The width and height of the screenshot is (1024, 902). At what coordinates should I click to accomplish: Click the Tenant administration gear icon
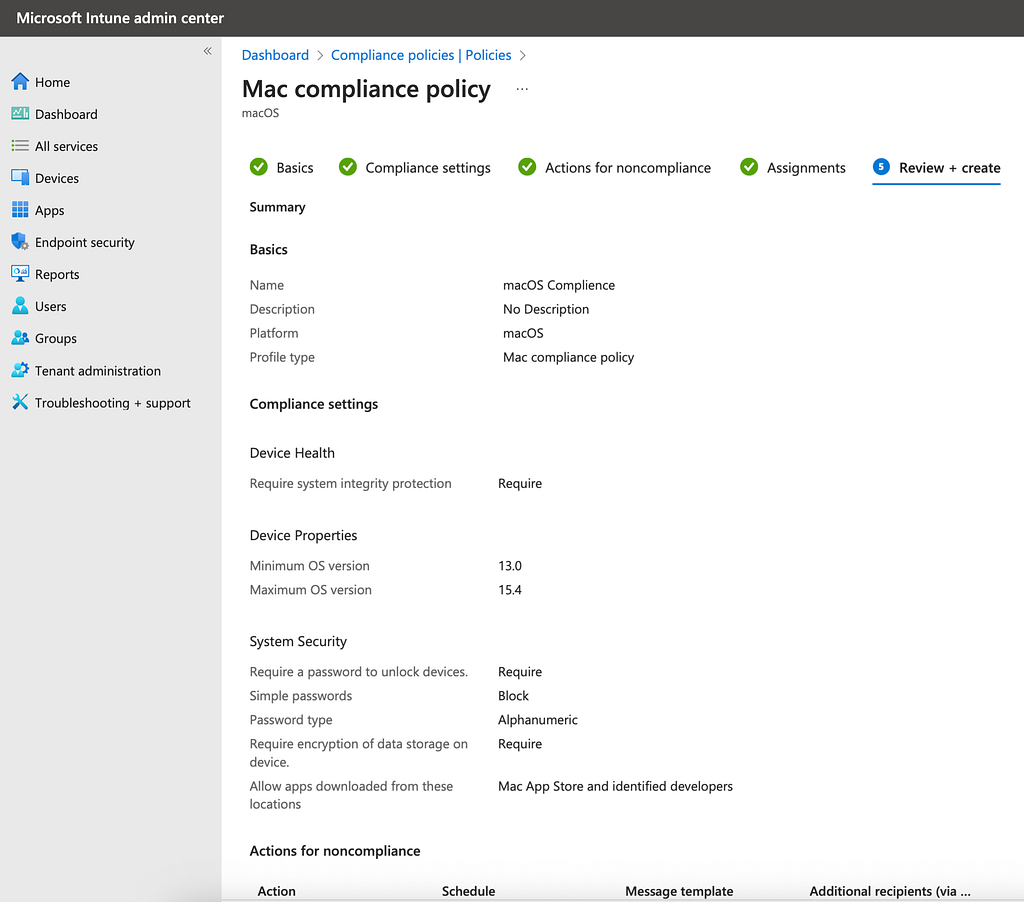(x=20, y=370)
